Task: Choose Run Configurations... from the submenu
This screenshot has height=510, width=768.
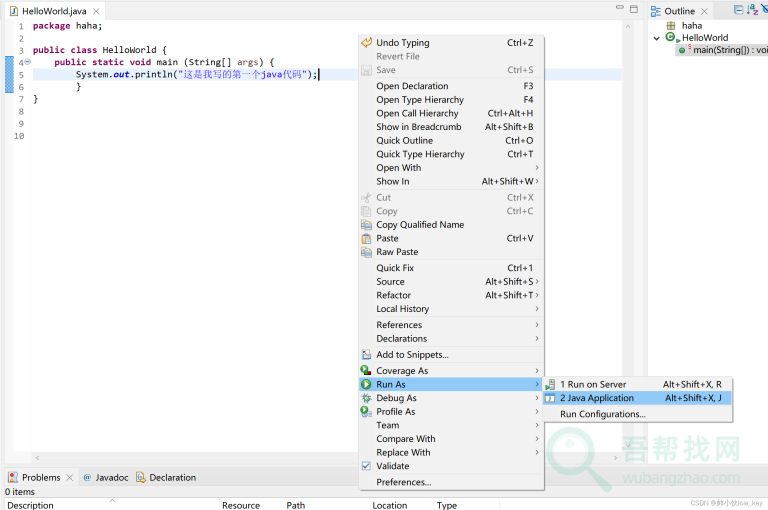Action: coord(602,414)
